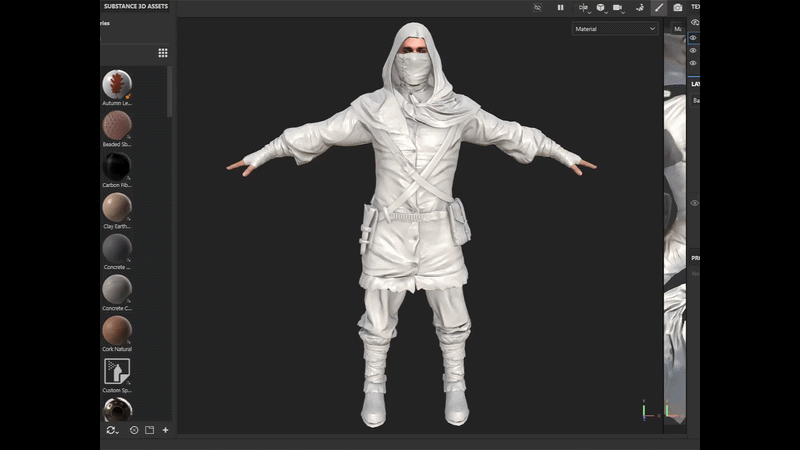
Task: Pause the viewport rendering
Action: 560,7
